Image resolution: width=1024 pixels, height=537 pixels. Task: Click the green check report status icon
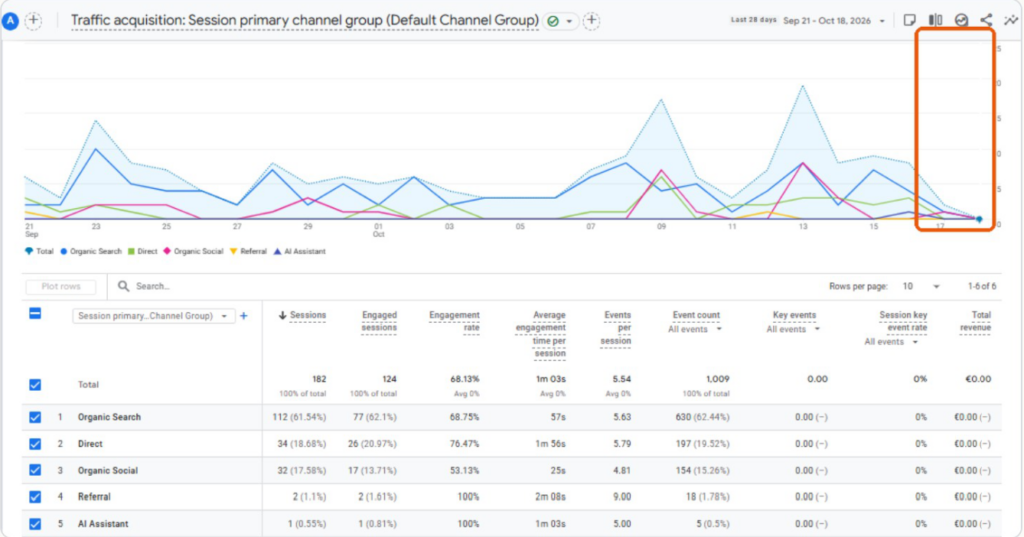[x=553, y=21]
